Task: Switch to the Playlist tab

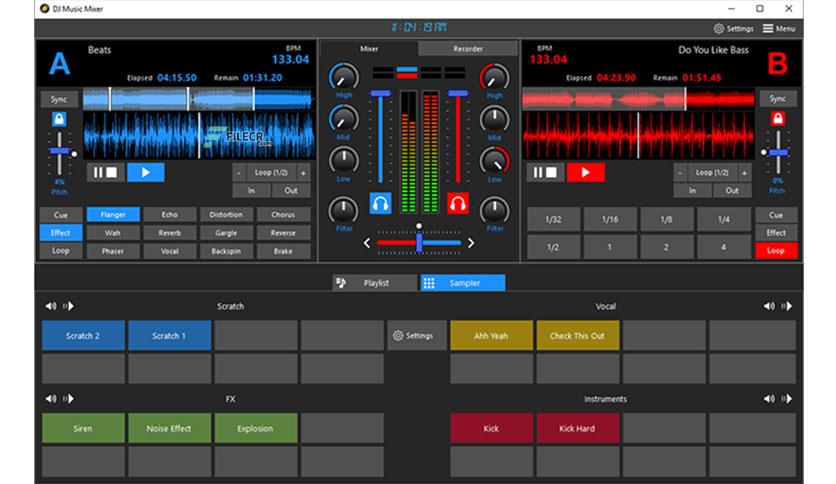Action: point(375,283)
